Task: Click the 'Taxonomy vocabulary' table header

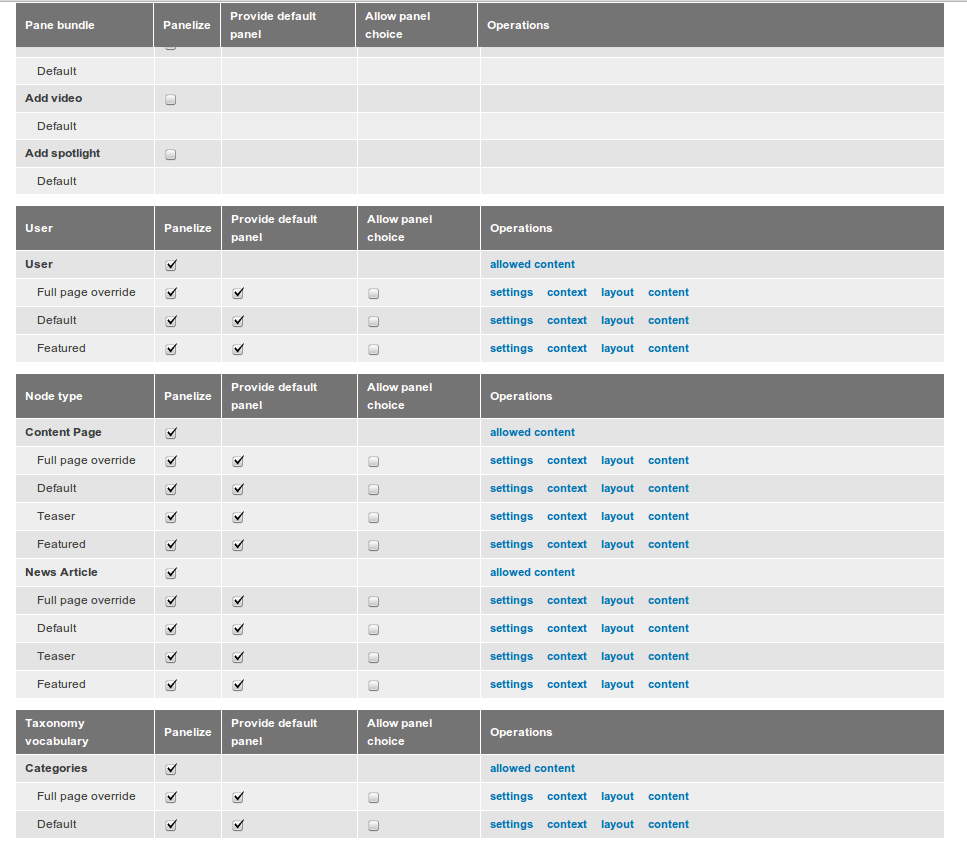Action: pyautogui.click(x=57, y=732)
